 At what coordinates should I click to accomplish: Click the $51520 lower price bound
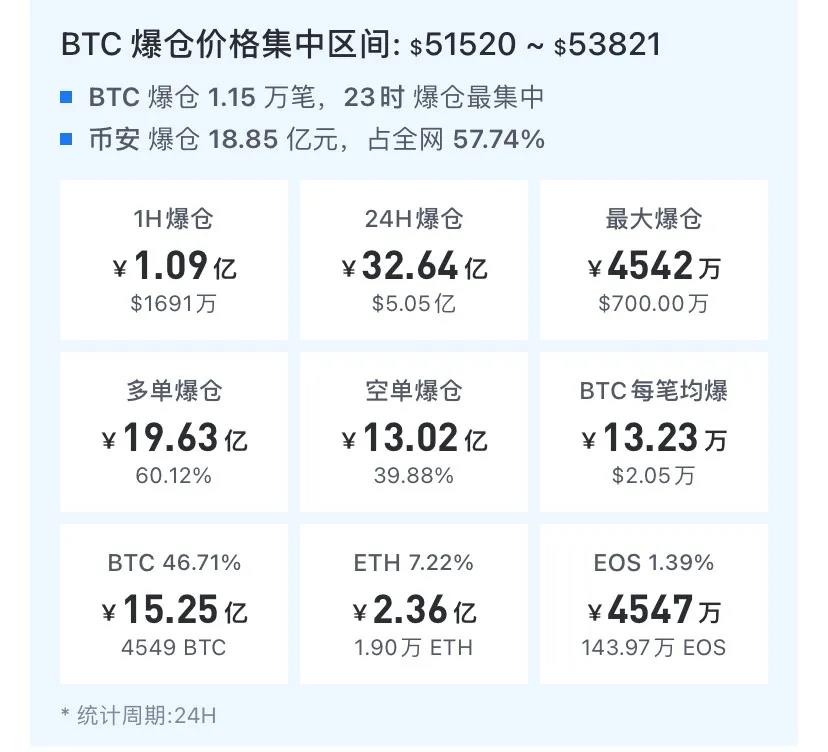coord(464,45)
